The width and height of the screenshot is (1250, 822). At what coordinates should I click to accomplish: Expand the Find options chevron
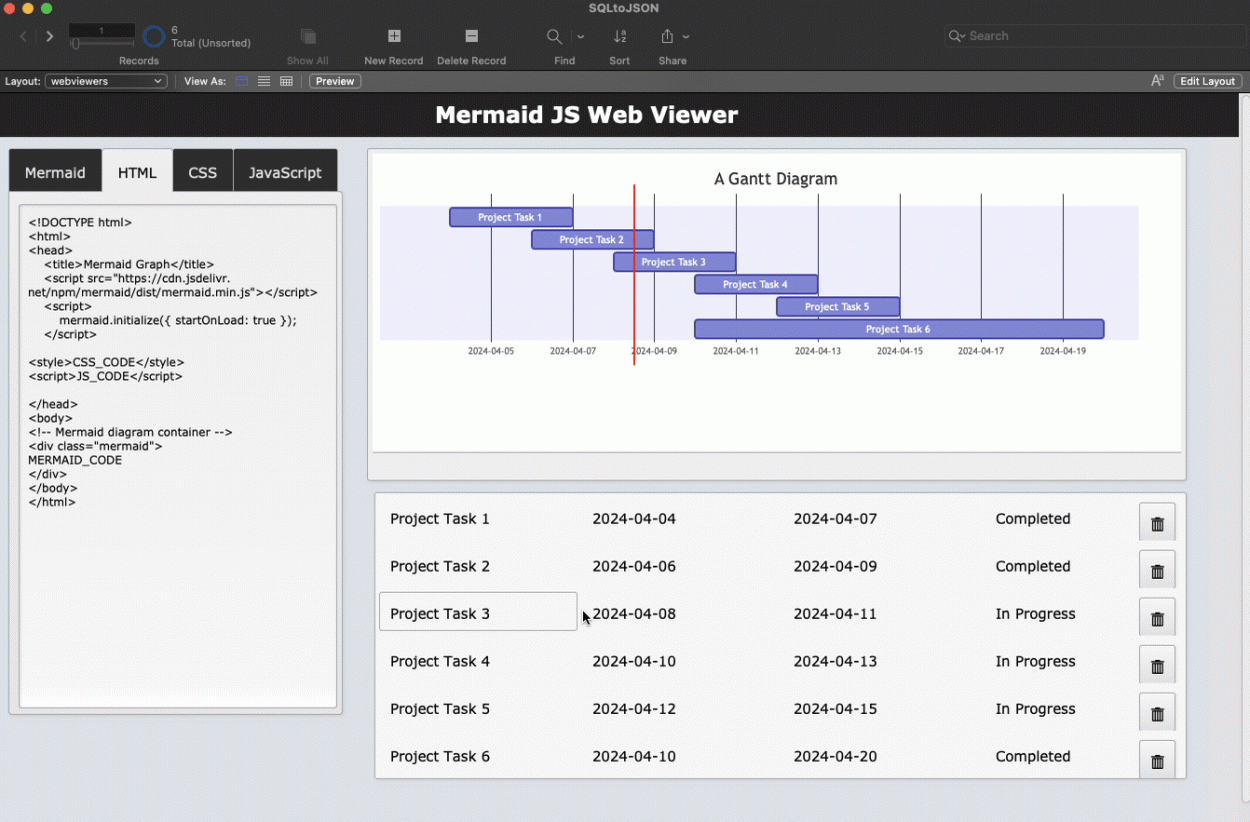[580, 36]
